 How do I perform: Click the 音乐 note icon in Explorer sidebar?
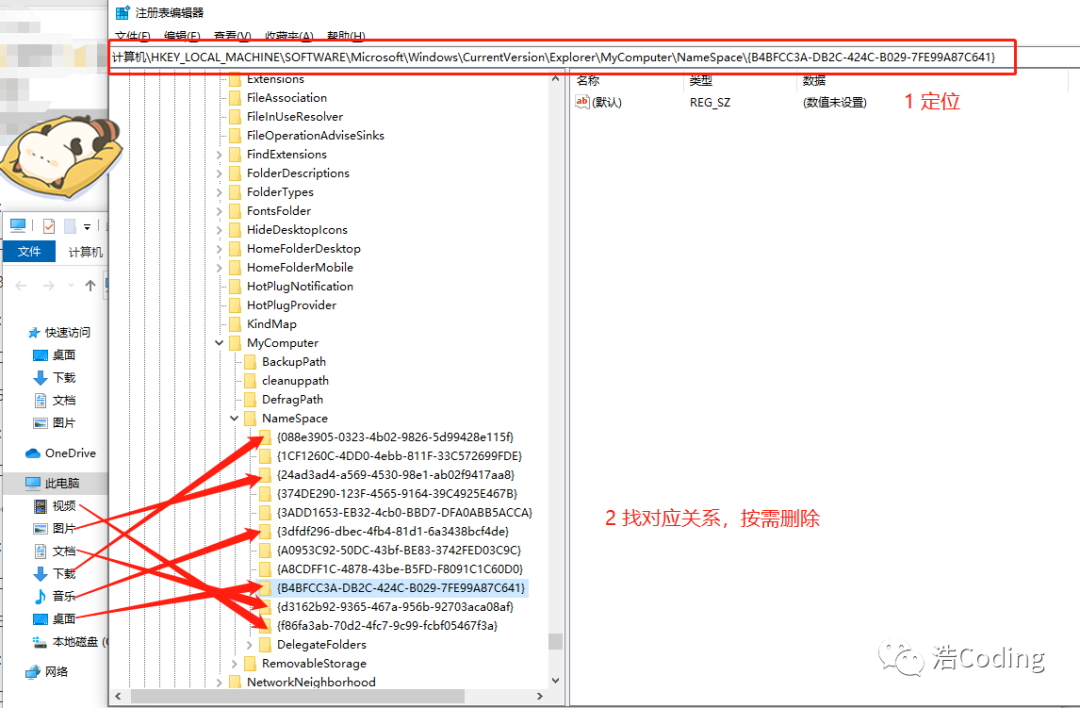[41, 596]
